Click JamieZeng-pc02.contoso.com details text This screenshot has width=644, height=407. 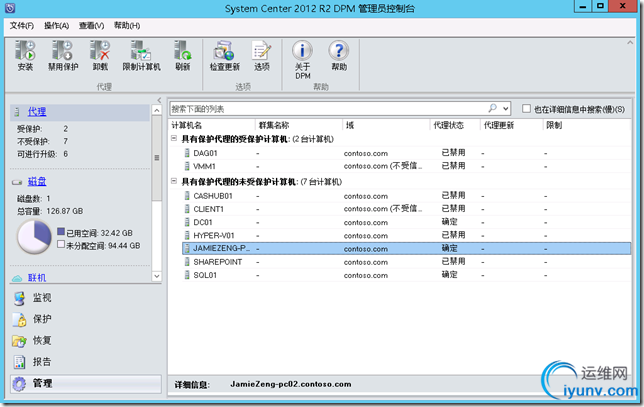tap(290, 384)
